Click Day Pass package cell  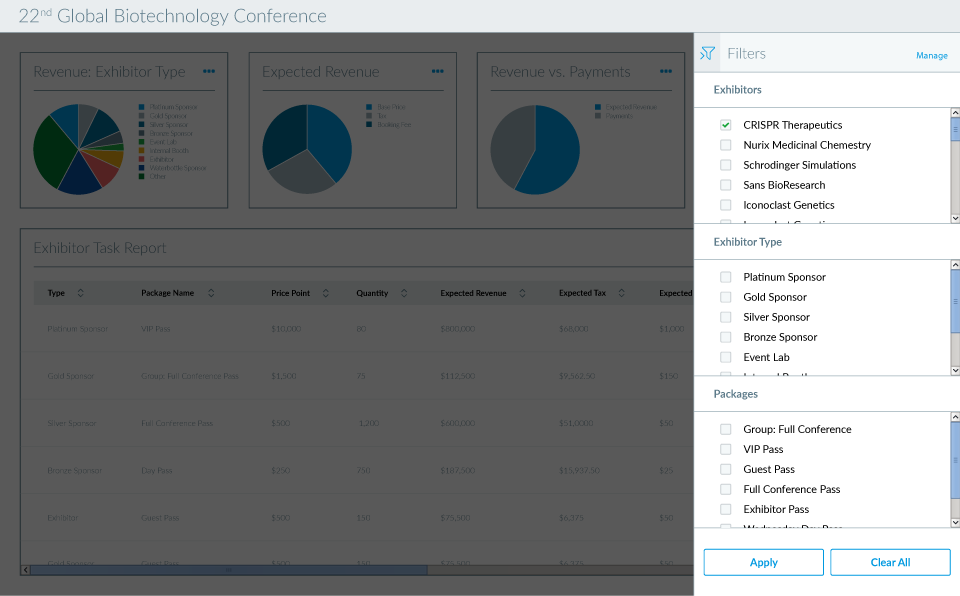click(157, 470)
